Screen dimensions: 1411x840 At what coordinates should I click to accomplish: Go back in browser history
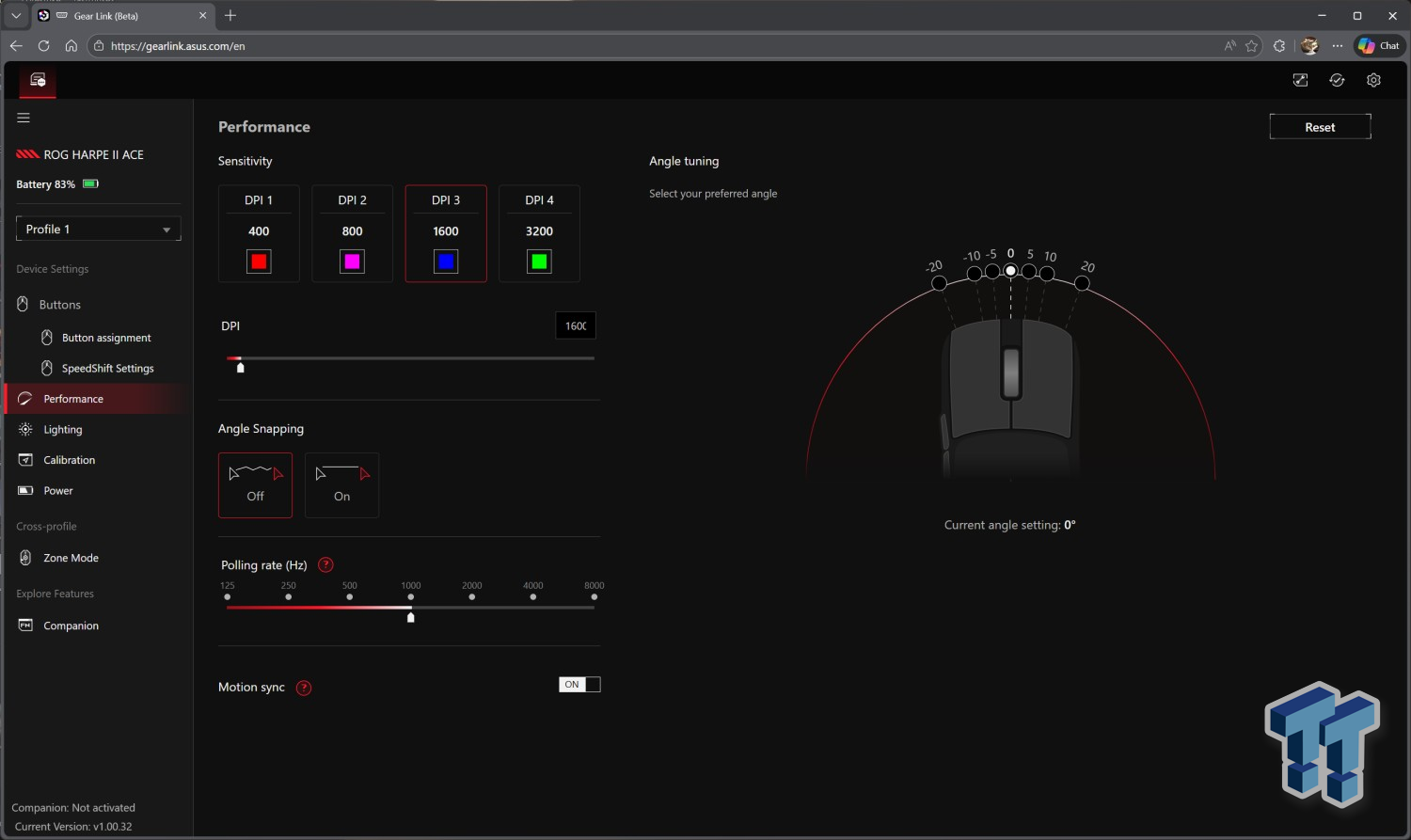[x=16, y=45]
